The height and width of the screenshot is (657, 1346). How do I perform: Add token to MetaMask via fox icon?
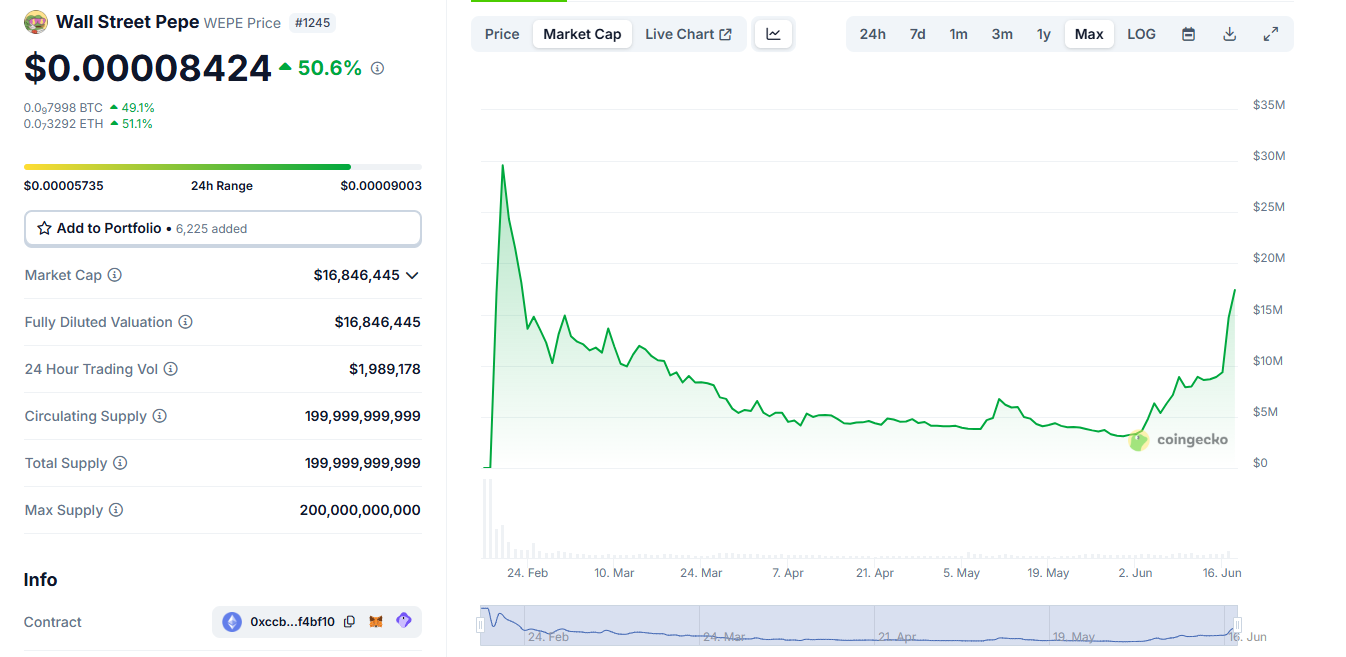[x=376, y=621]
